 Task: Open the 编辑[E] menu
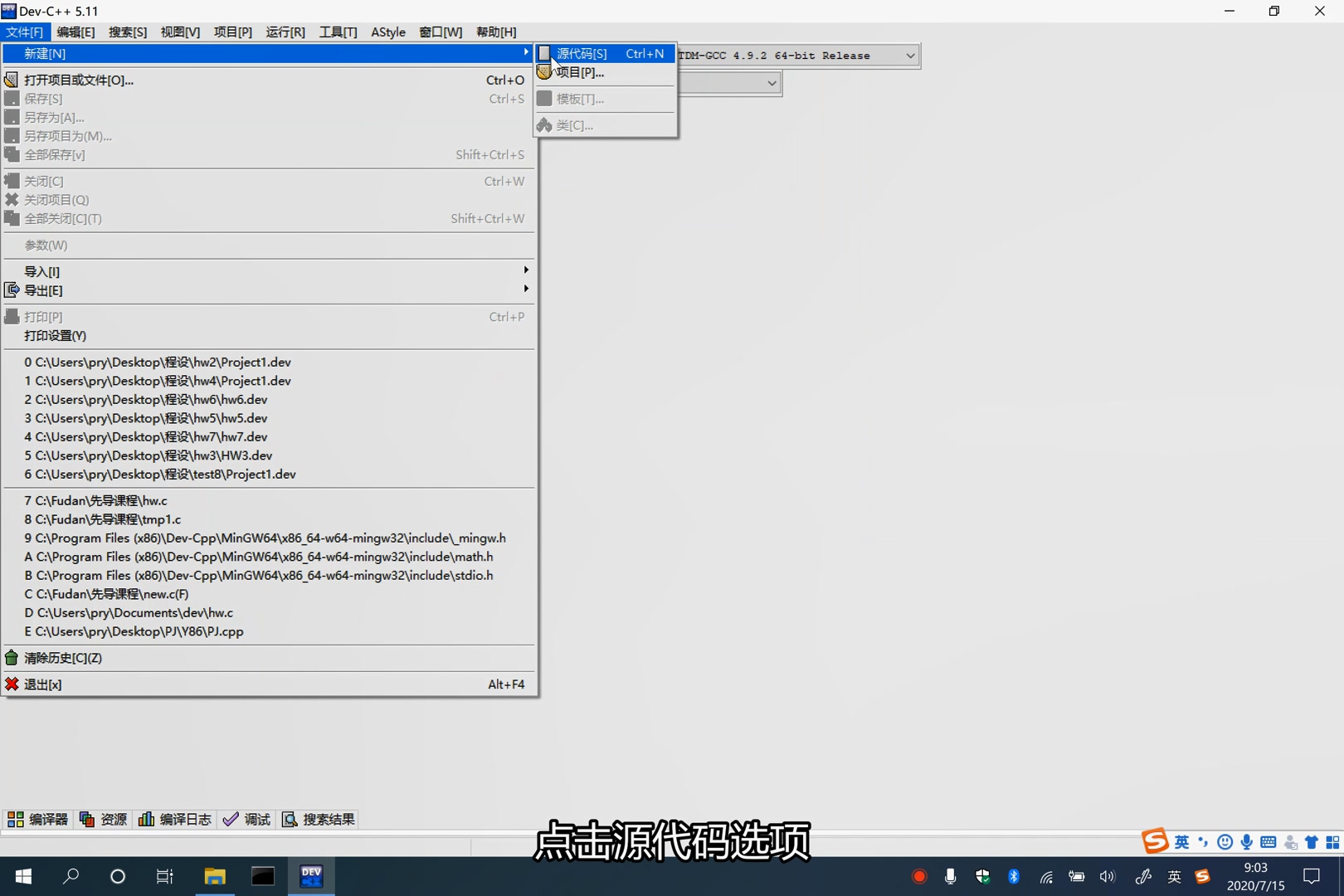point(75,32)
